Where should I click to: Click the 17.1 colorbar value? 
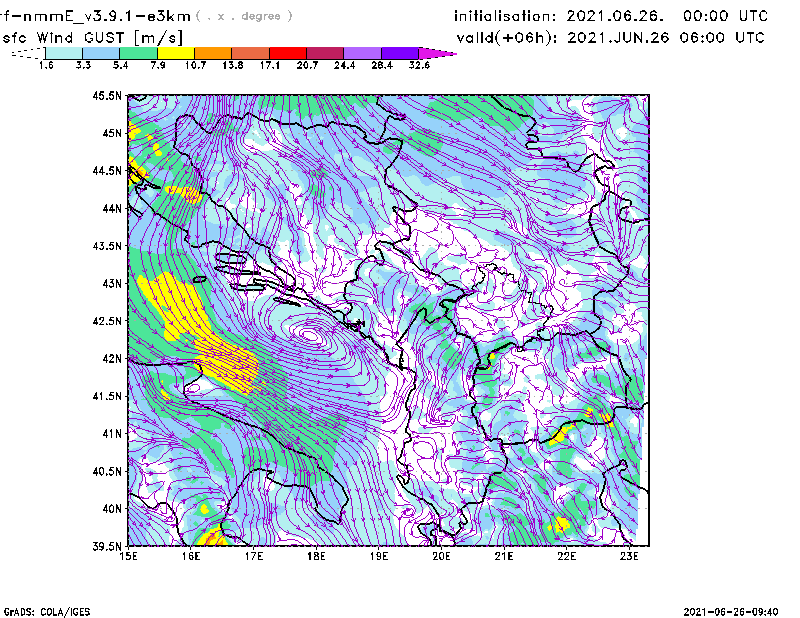pyautogui.click(x=270, y=65)
